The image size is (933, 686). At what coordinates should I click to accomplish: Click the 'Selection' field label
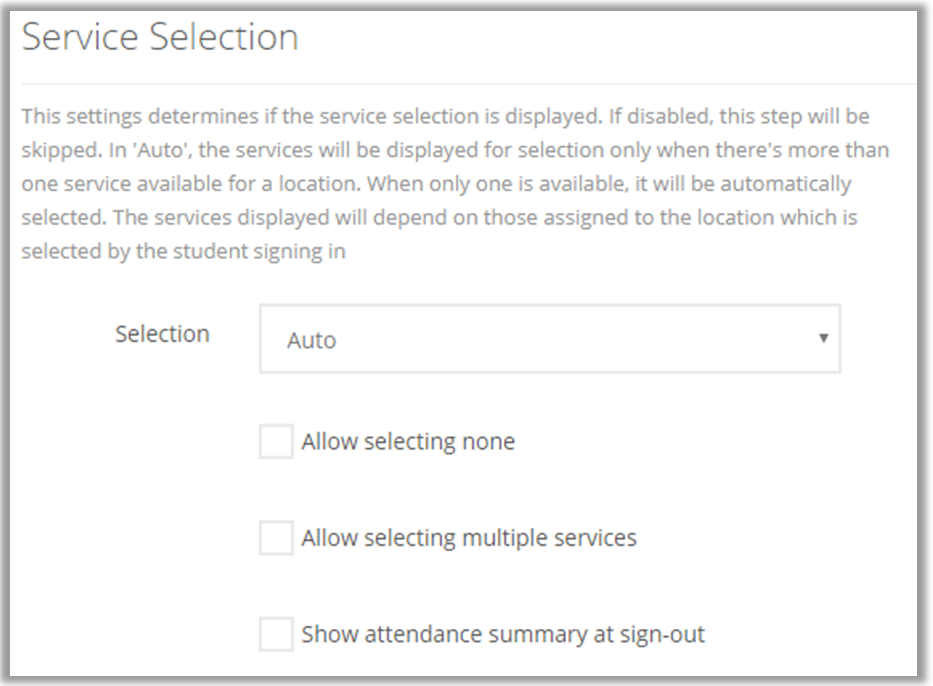(162, 334)
